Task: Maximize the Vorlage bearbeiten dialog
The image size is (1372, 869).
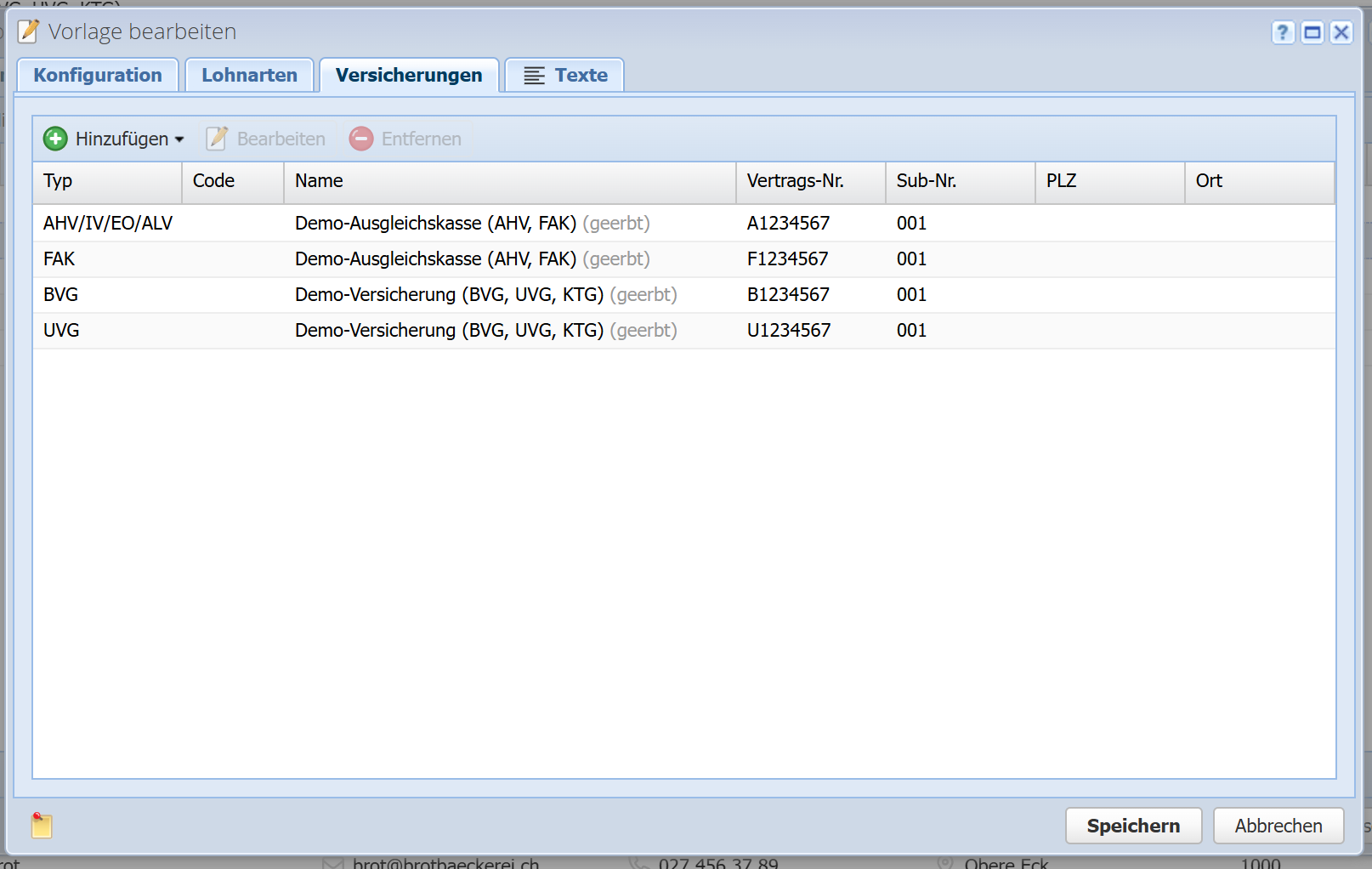Action: (1312, 32)
